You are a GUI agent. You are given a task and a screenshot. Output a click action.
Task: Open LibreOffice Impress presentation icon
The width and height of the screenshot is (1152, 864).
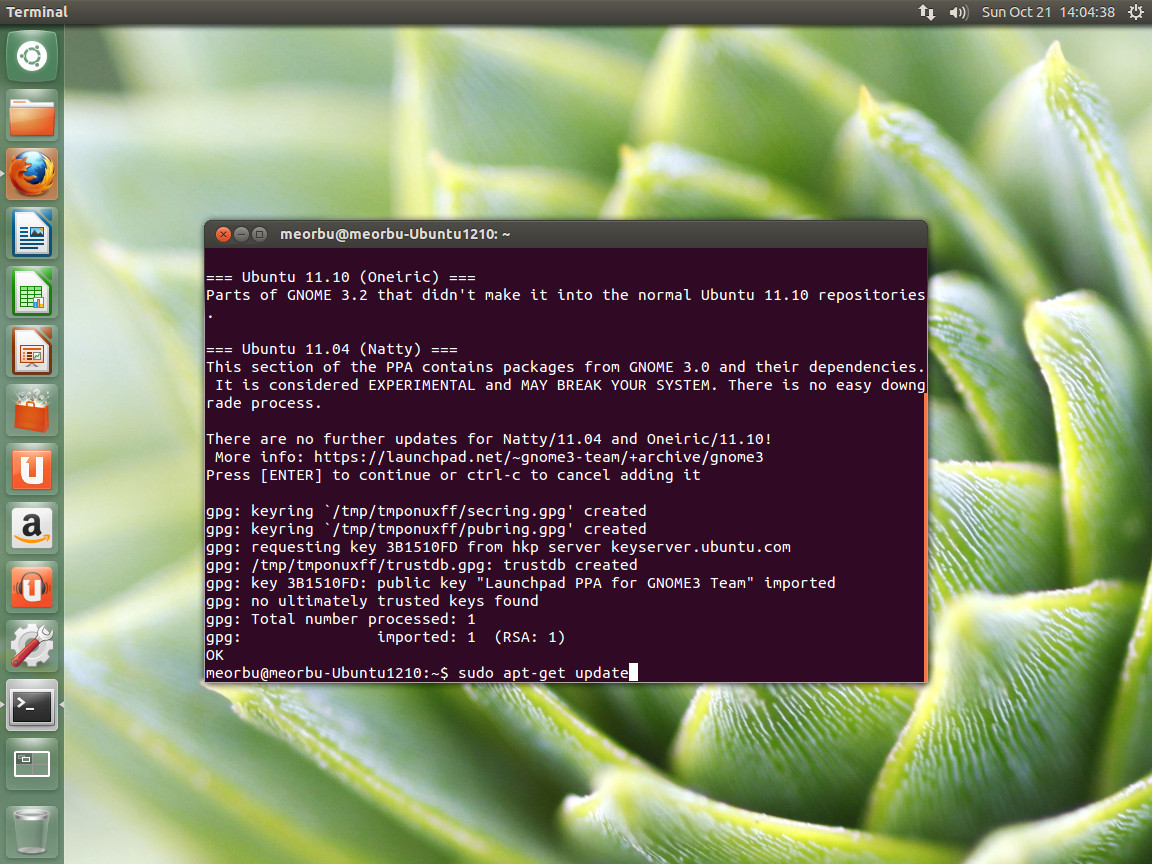(32, 351)
